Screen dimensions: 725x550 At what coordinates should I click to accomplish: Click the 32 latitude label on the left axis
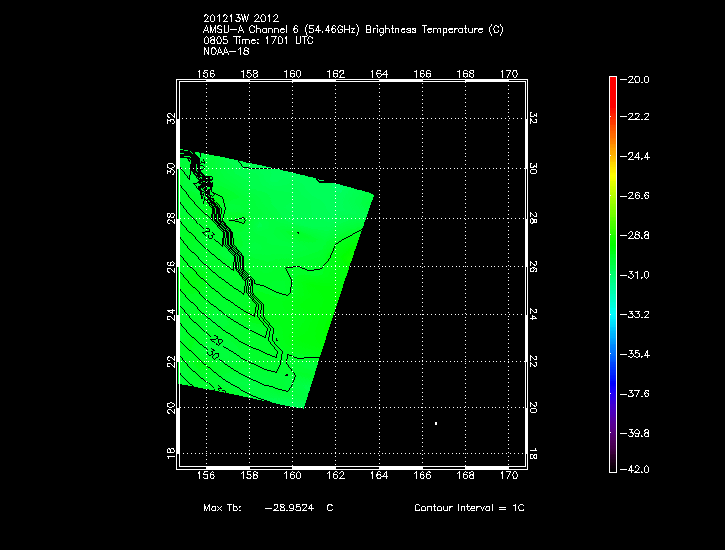[x=171, y=118]
